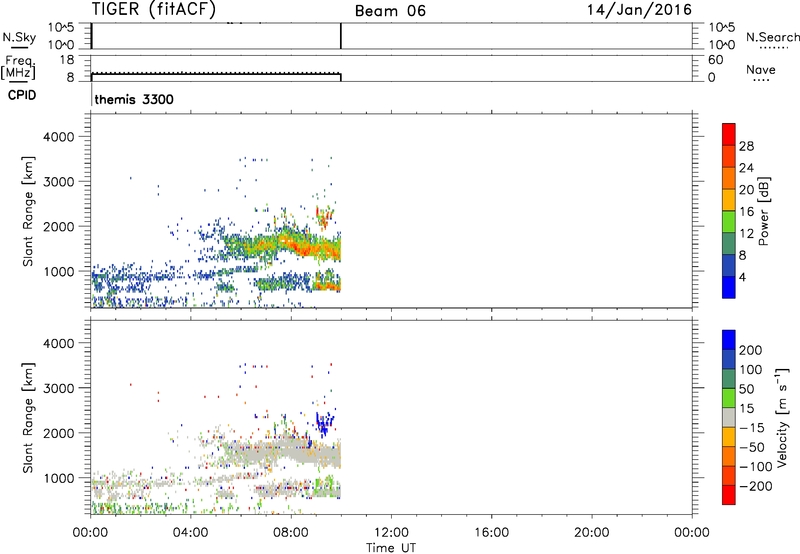The width and height of the screenshot is (800, 554).
Task: Click the 'N.Search' legend label
Action: tap(772, 37)
